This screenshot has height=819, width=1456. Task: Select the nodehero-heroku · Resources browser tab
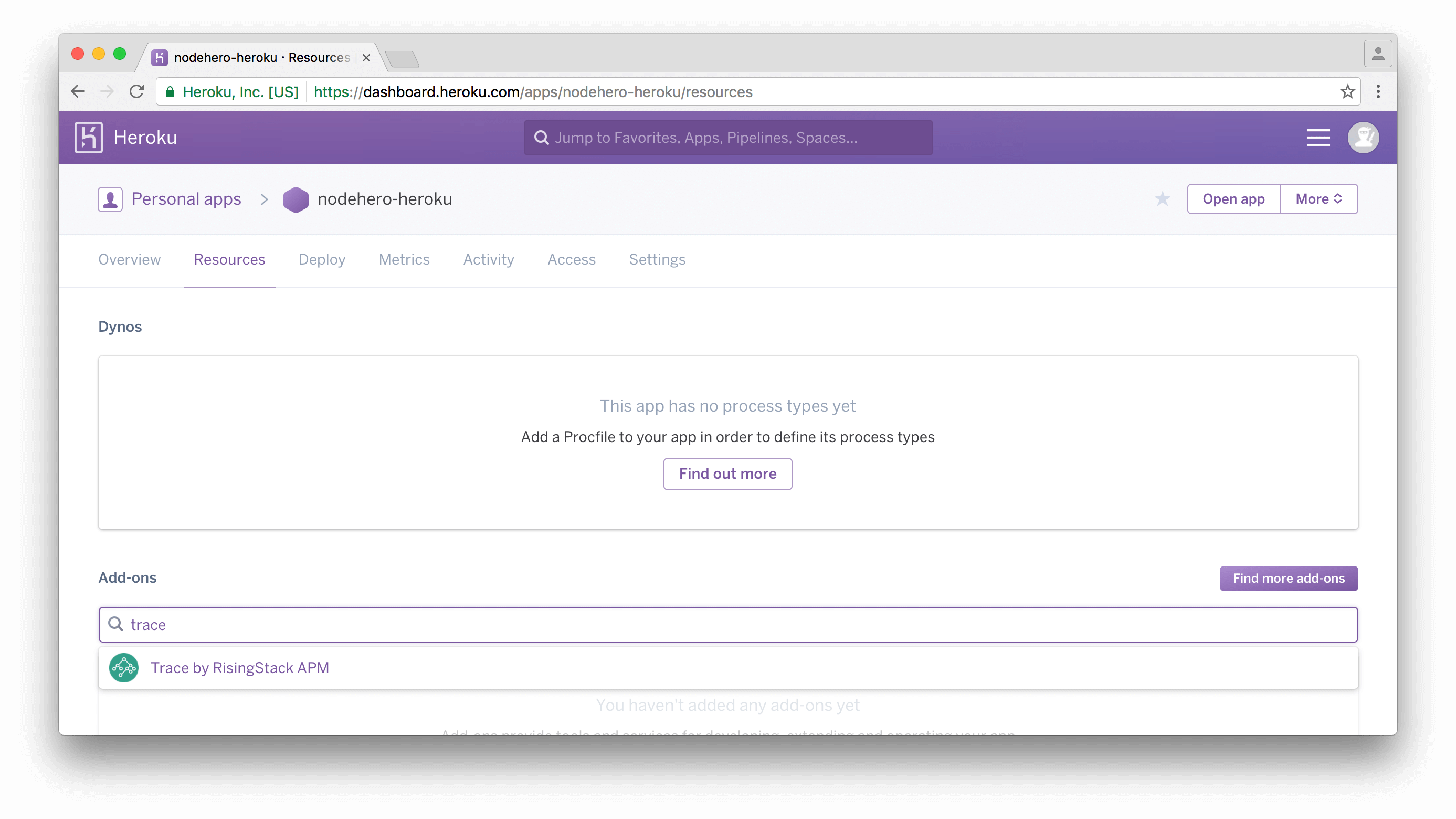(x=262, y=58)
